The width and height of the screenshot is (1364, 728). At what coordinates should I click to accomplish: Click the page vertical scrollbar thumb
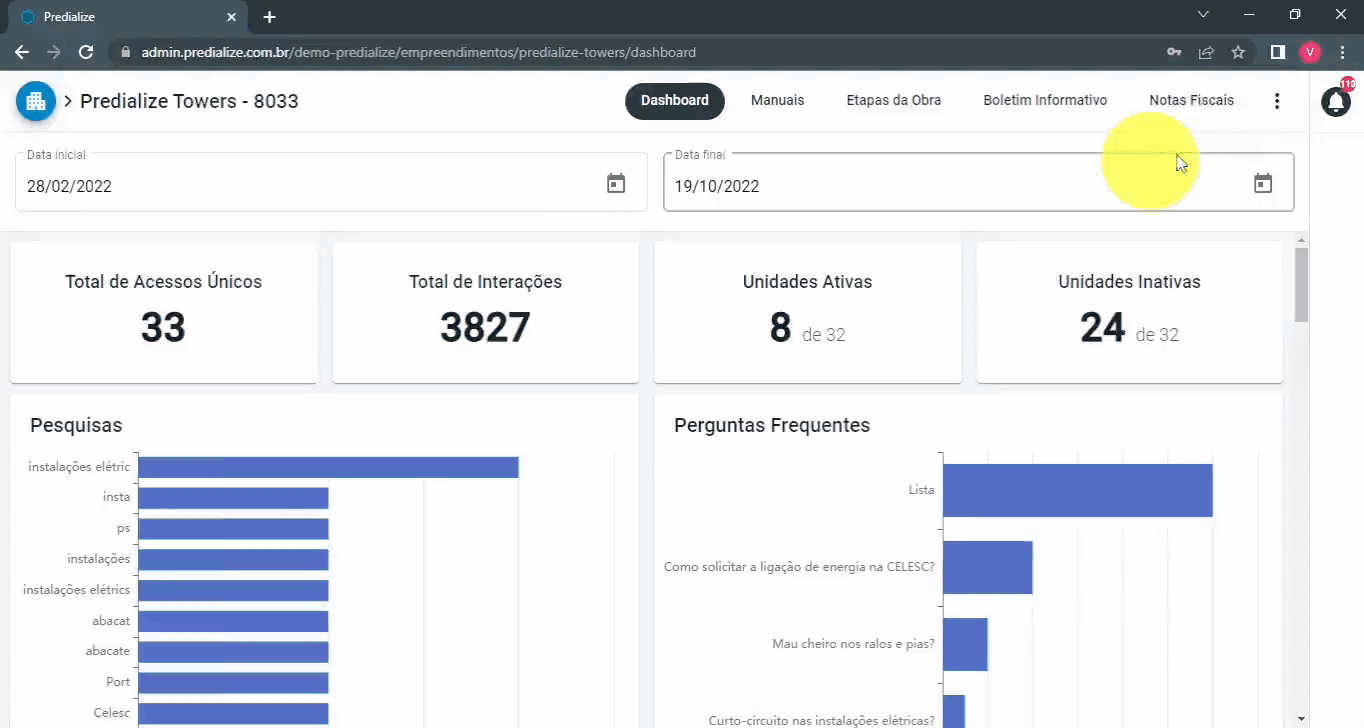click(x=1301, y=285)
